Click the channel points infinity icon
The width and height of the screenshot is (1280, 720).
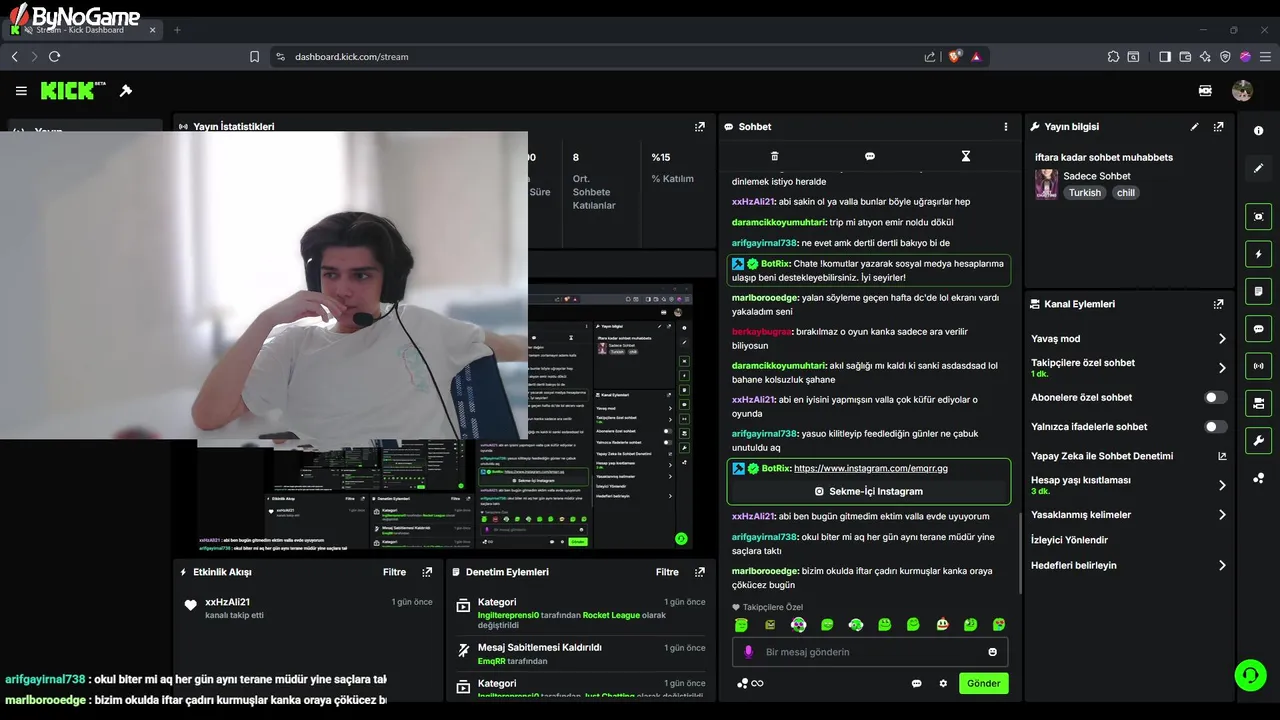pyautogui.click(x=750, y=683)
